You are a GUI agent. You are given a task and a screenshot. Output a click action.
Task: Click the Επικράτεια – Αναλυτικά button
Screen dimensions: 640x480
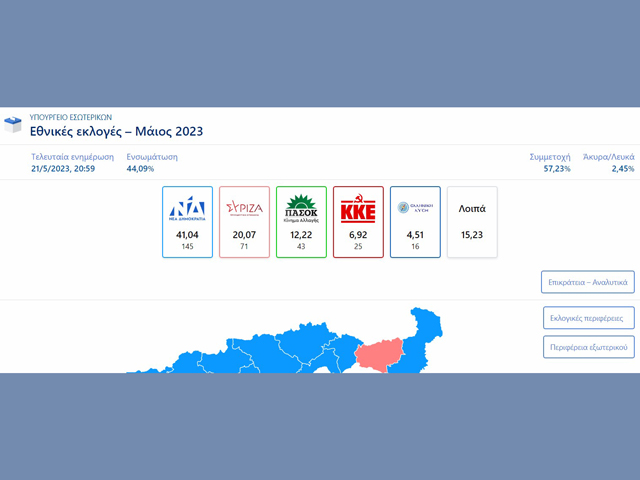[x=587, y=282]
